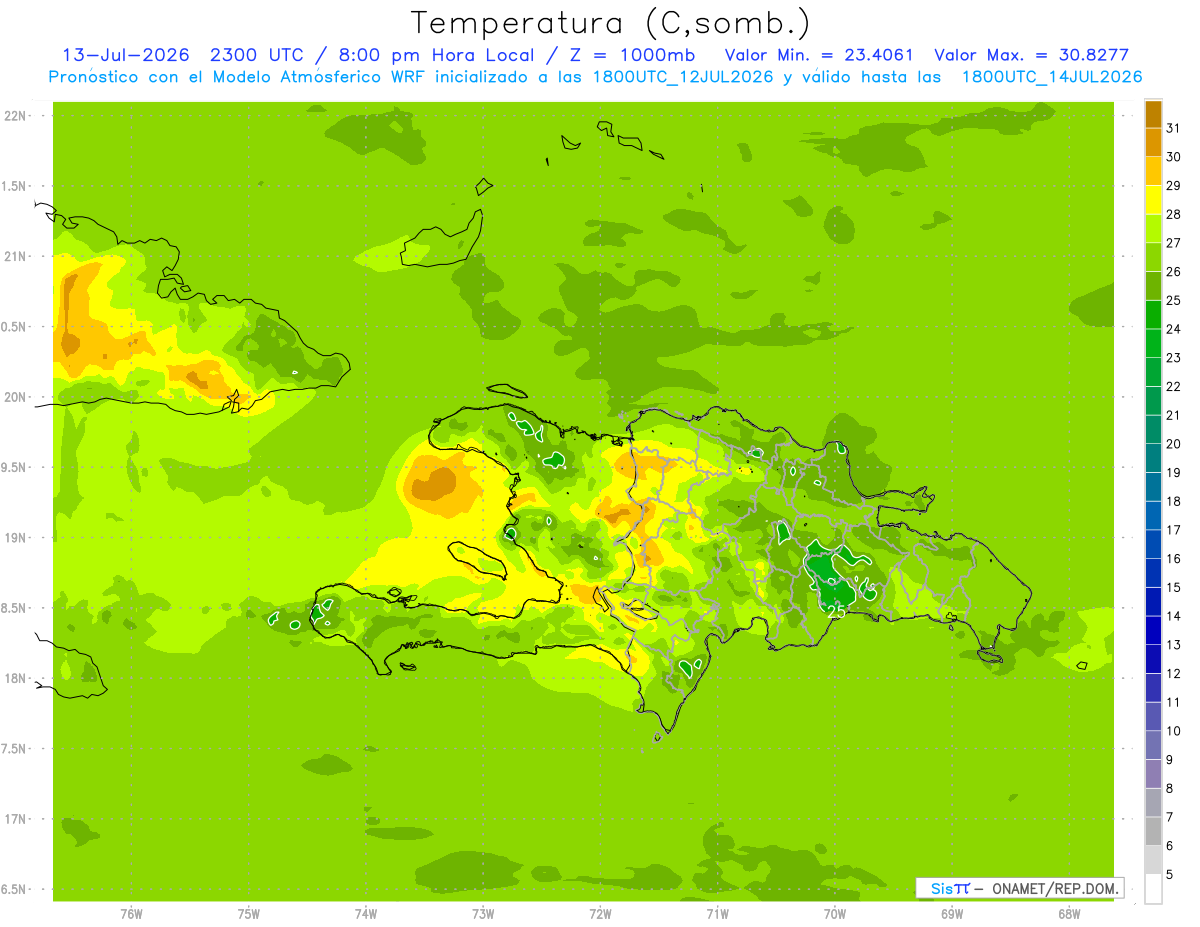Click the legend value "30"
This screenshot has height=927, width=1200.
tap(1174, 157)
